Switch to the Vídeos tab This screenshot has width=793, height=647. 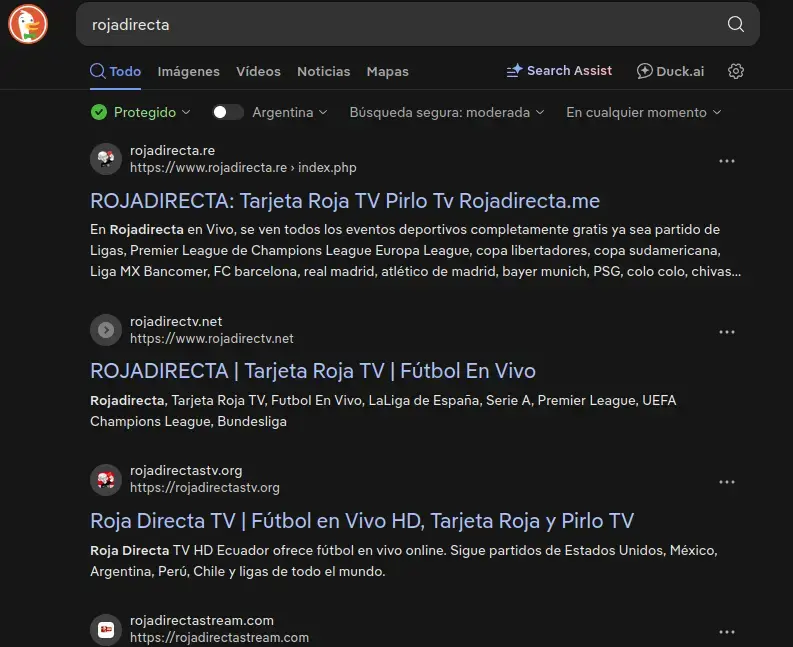coord(258,71)
